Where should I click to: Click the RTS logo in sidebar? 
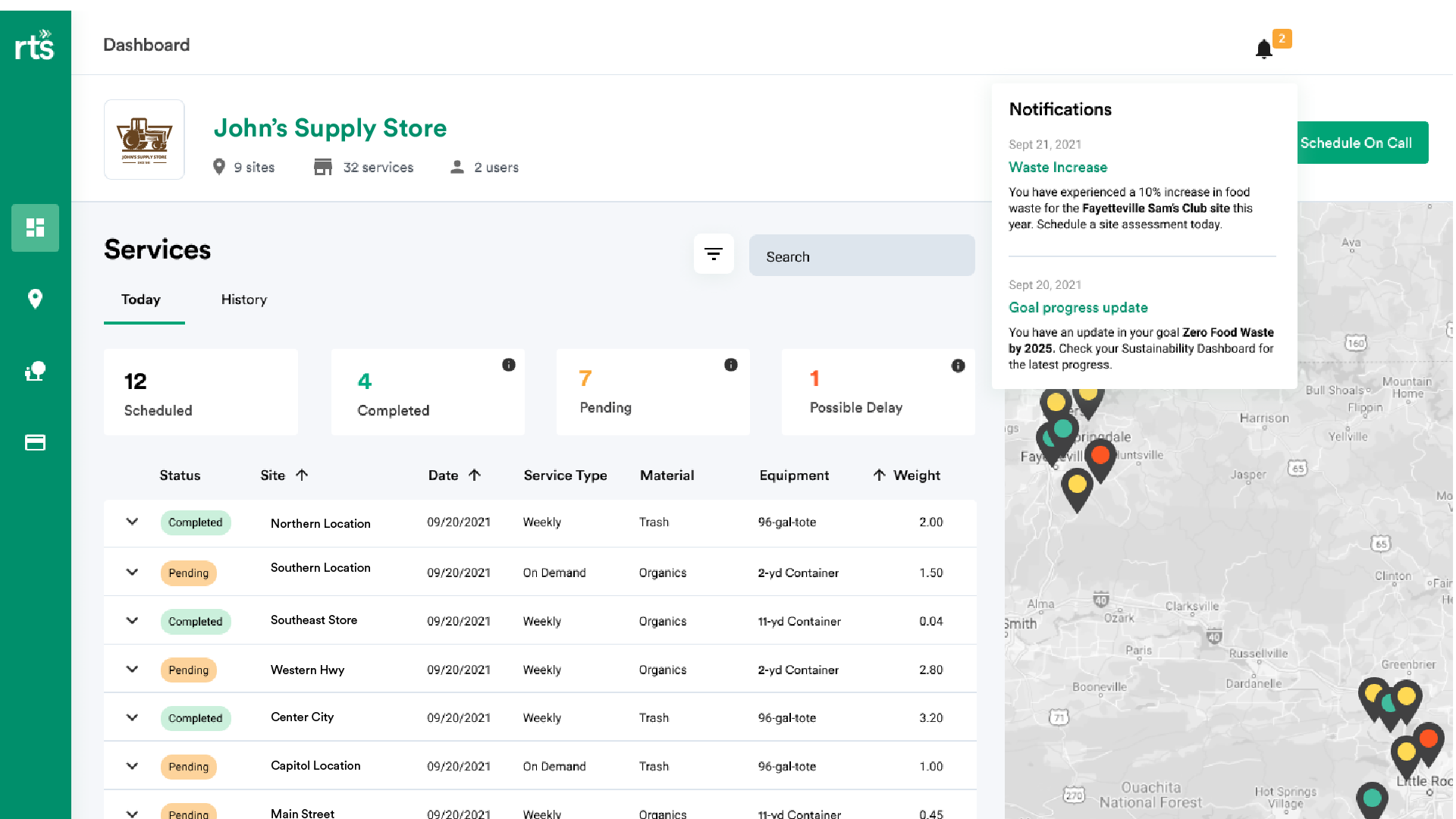pos(35,45)
